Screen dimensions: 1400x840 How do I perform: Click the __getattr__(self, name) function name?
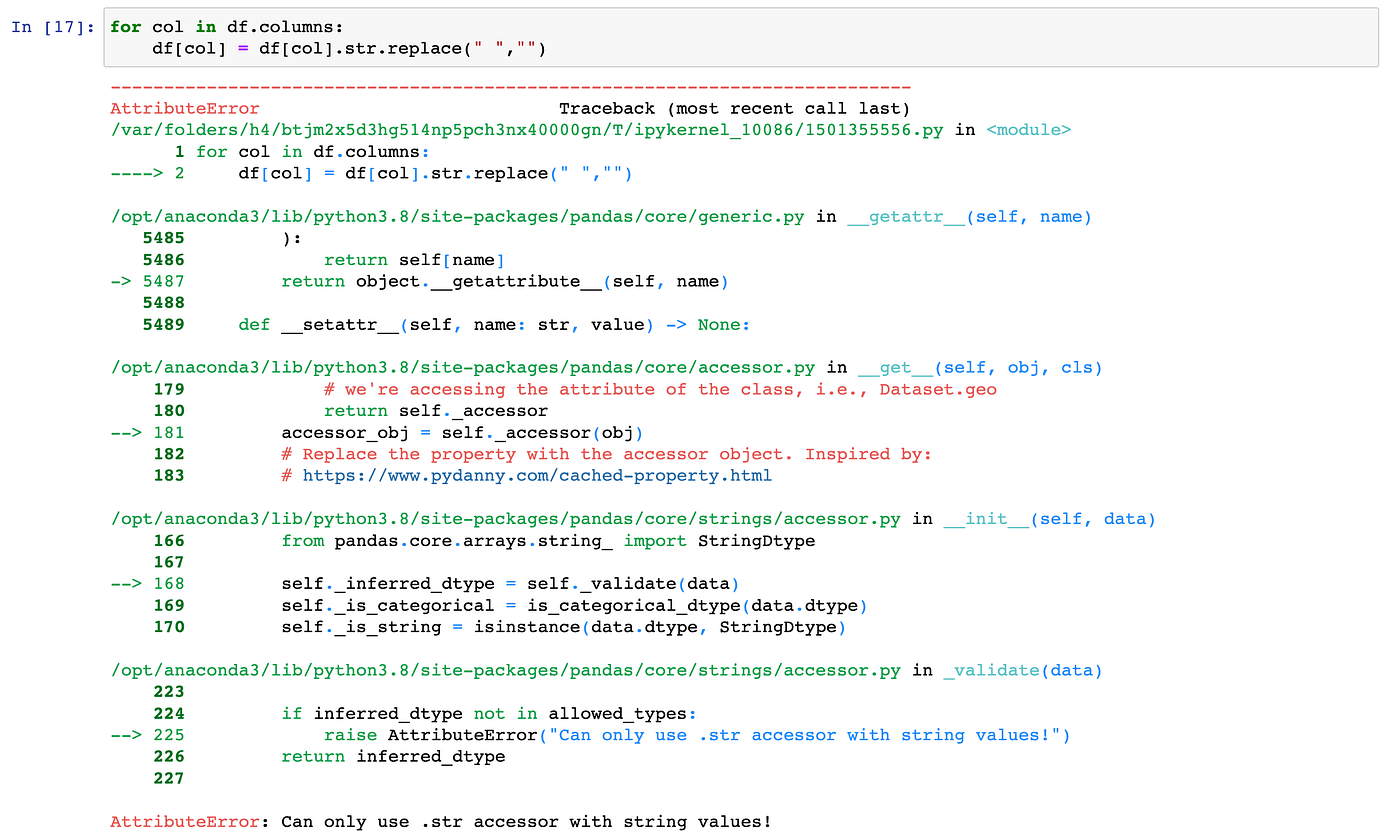tap(969, 217)
